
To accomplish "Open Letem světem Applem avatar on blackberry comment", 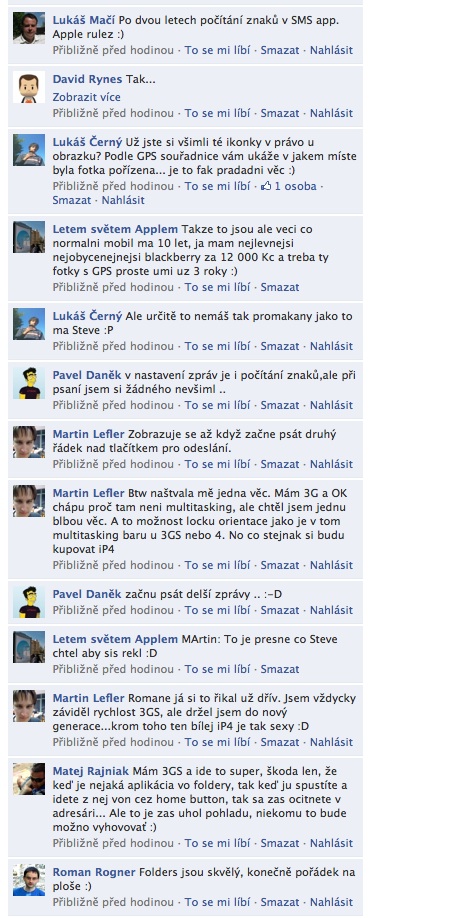I will [29, 237].
